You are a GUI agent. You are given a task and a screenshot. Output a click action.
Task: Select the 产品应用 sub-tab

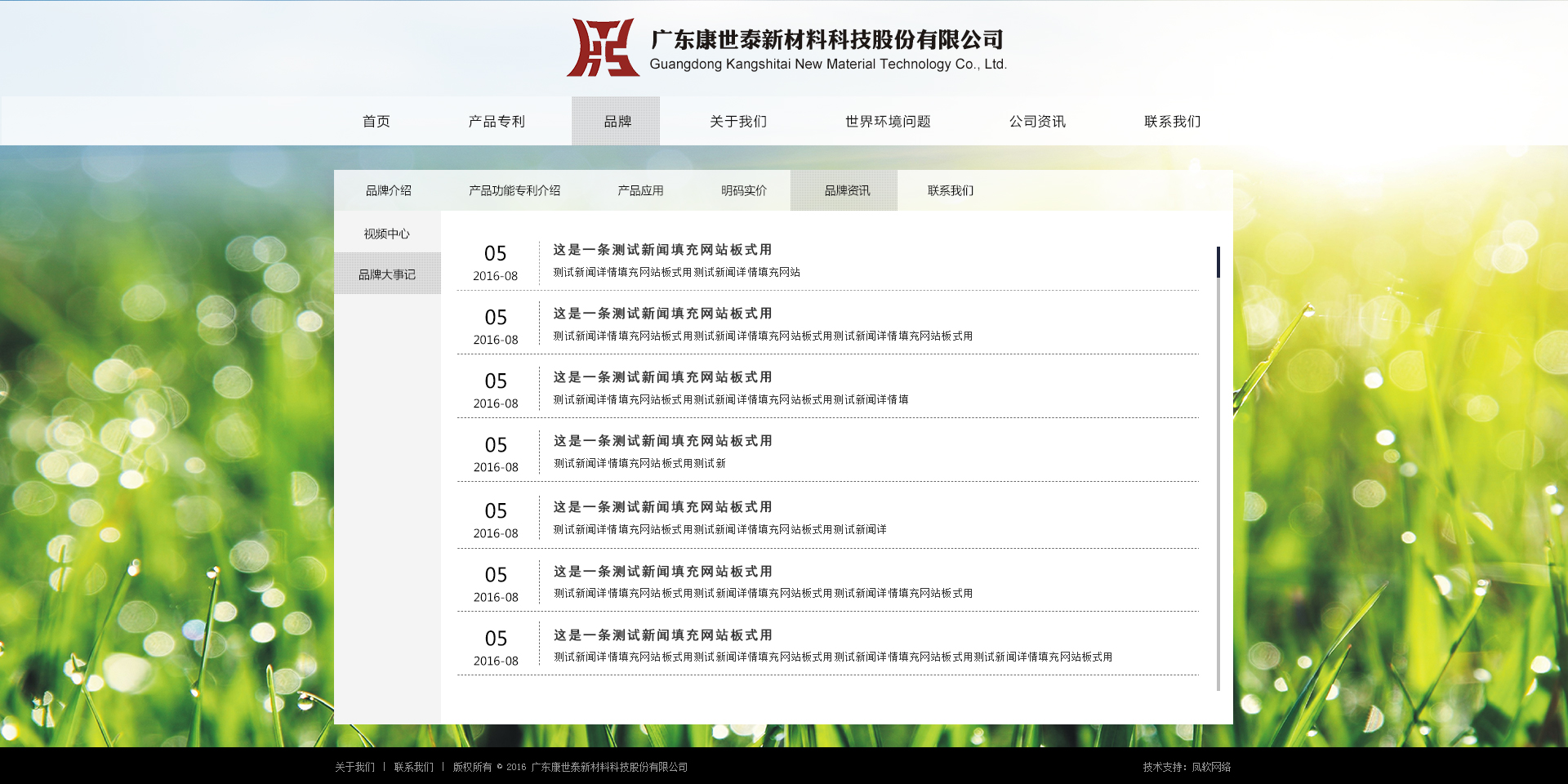640,191
